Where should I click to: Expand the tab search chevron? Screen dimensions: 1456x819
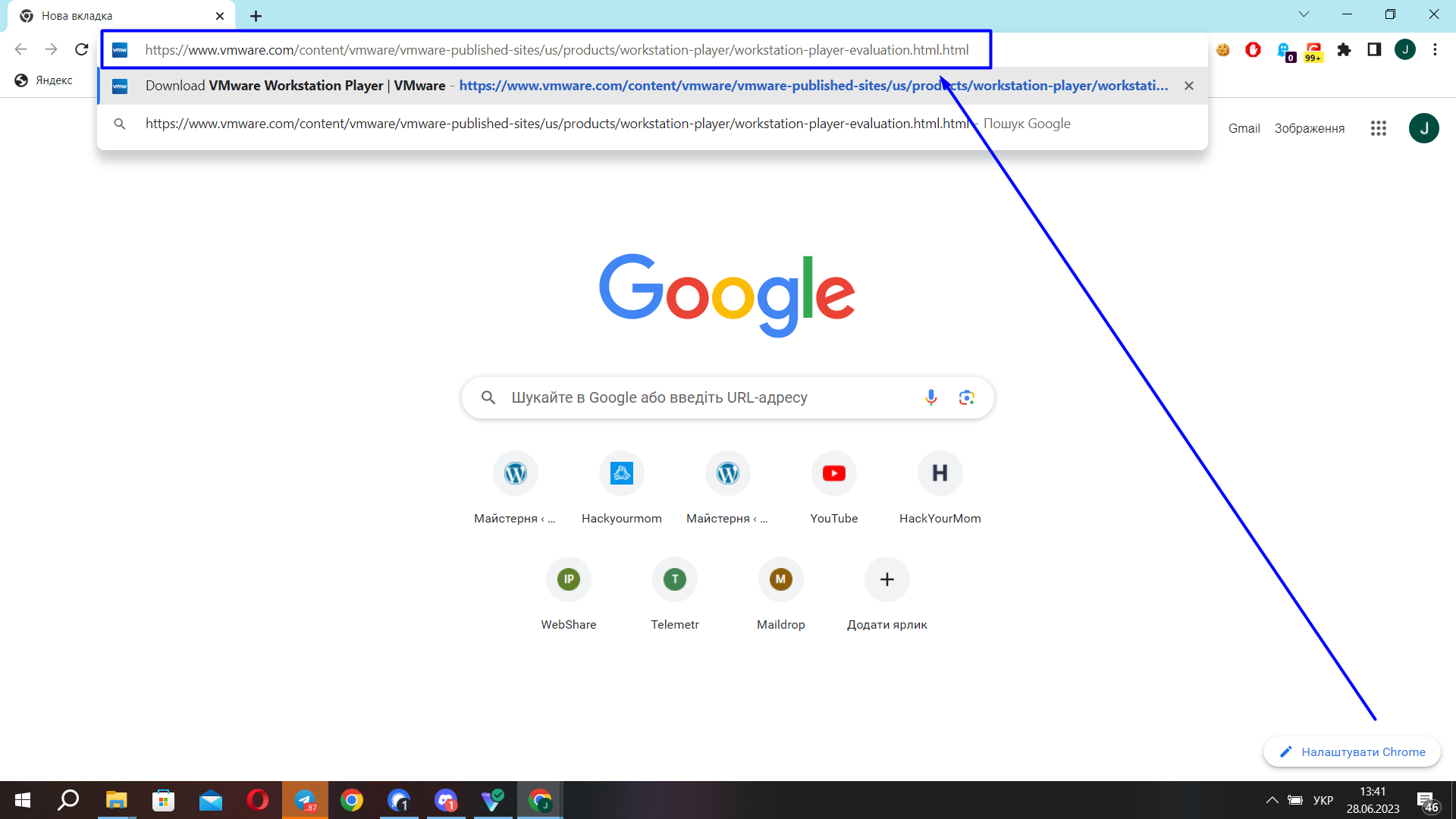[1304, 14]
